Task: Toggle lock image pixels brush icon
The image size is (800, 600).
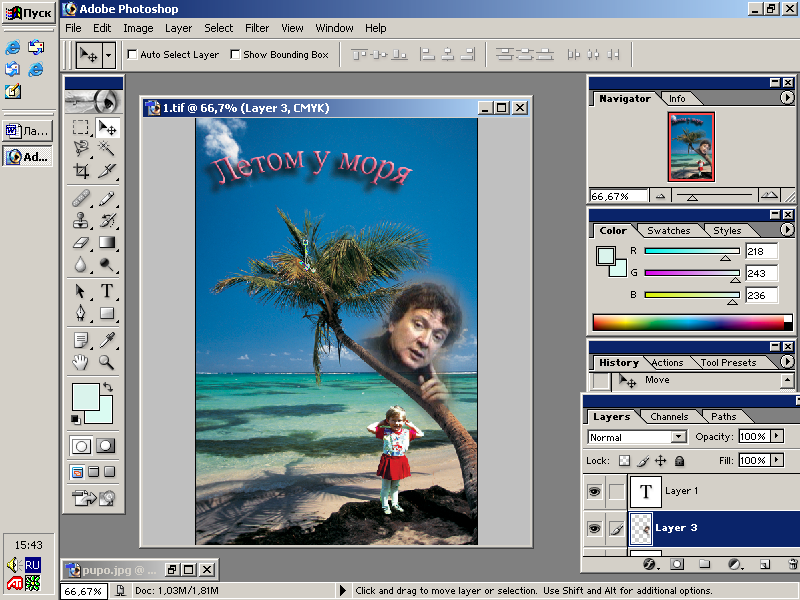Action: (x=643, y=461)
